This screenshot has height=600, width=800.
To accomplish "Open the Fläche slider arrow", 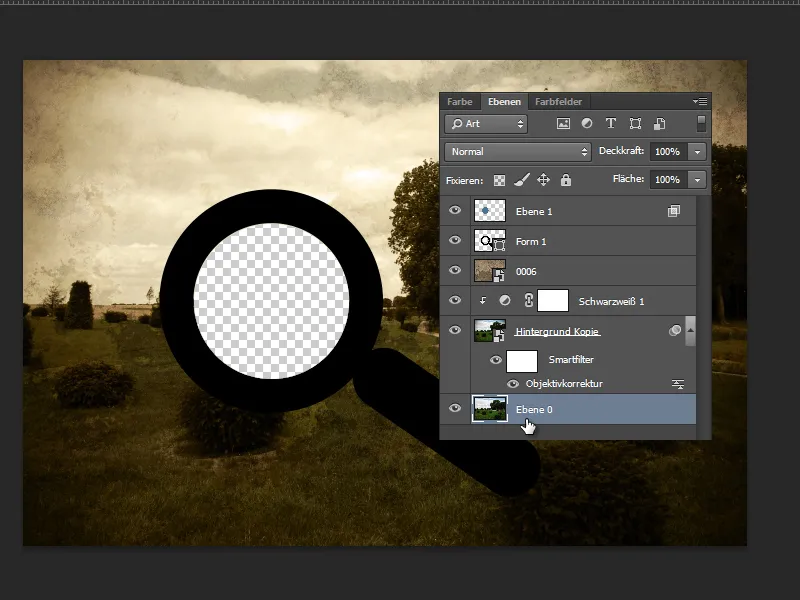I will (x=697, y=180).
